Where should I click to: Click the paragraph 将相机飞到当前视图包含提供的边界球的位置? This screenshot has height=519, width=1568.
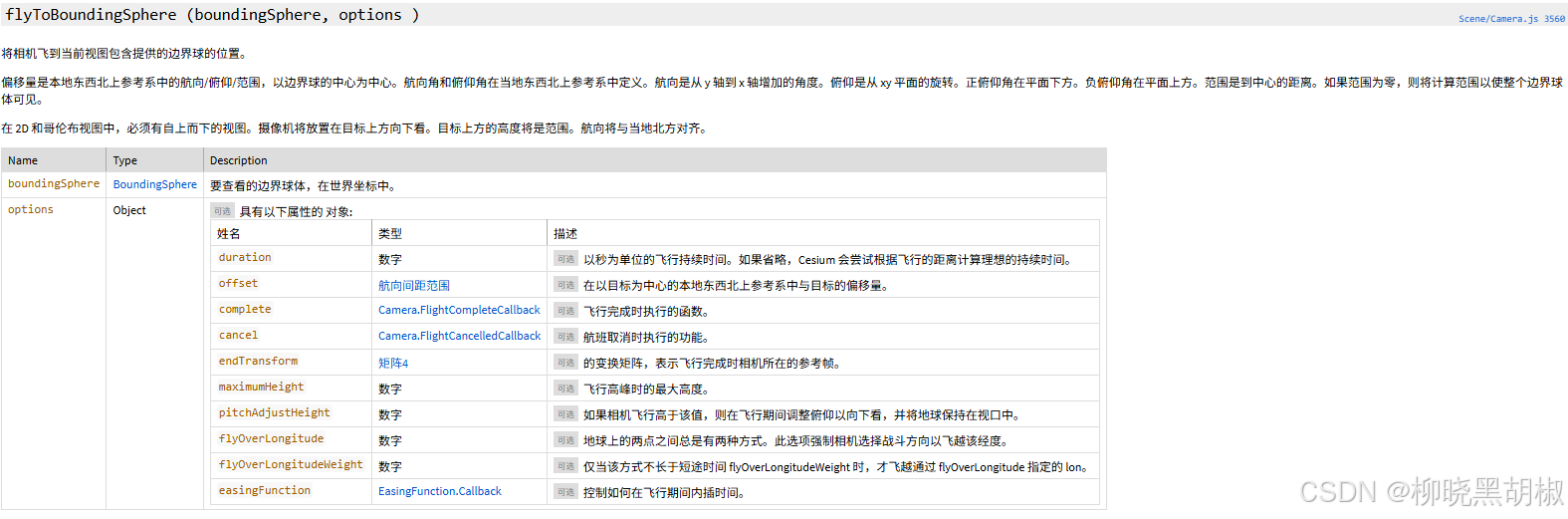[125, 54]
